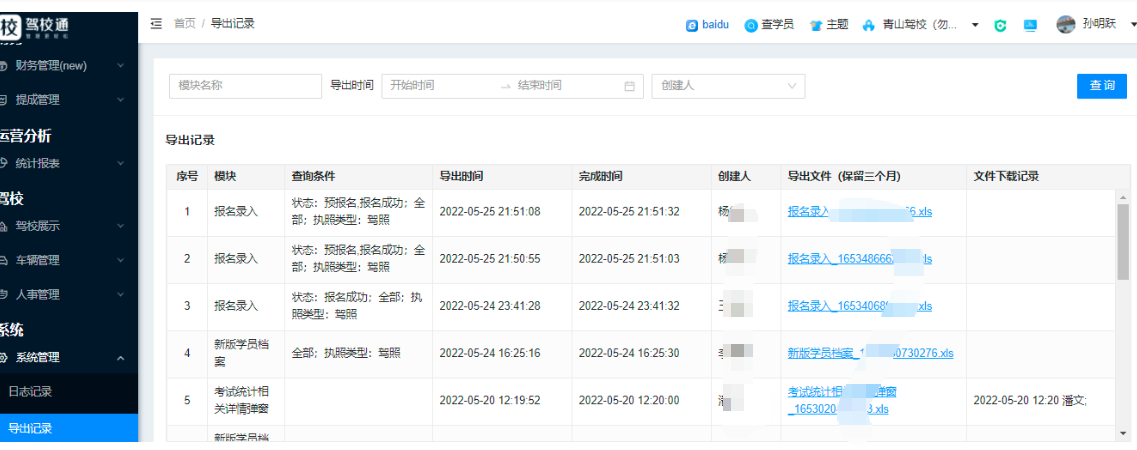Click the 系统管理 gear icon
The image size is (1137, 450).
tap(4, 357)
